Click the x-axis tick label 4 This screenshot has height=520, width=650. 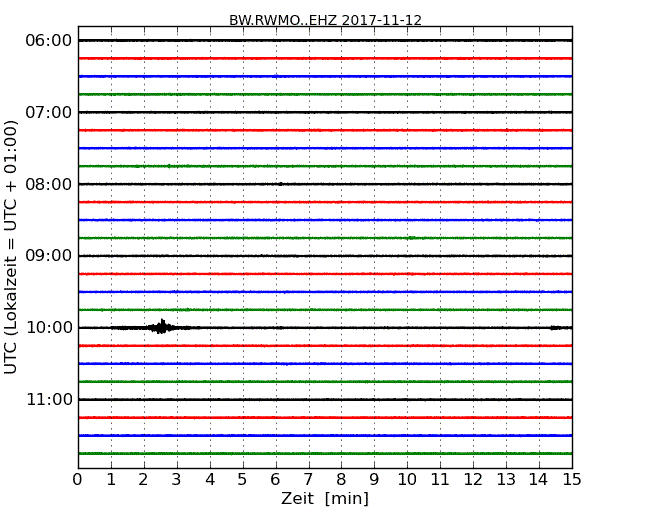click(x=210, y=480)
